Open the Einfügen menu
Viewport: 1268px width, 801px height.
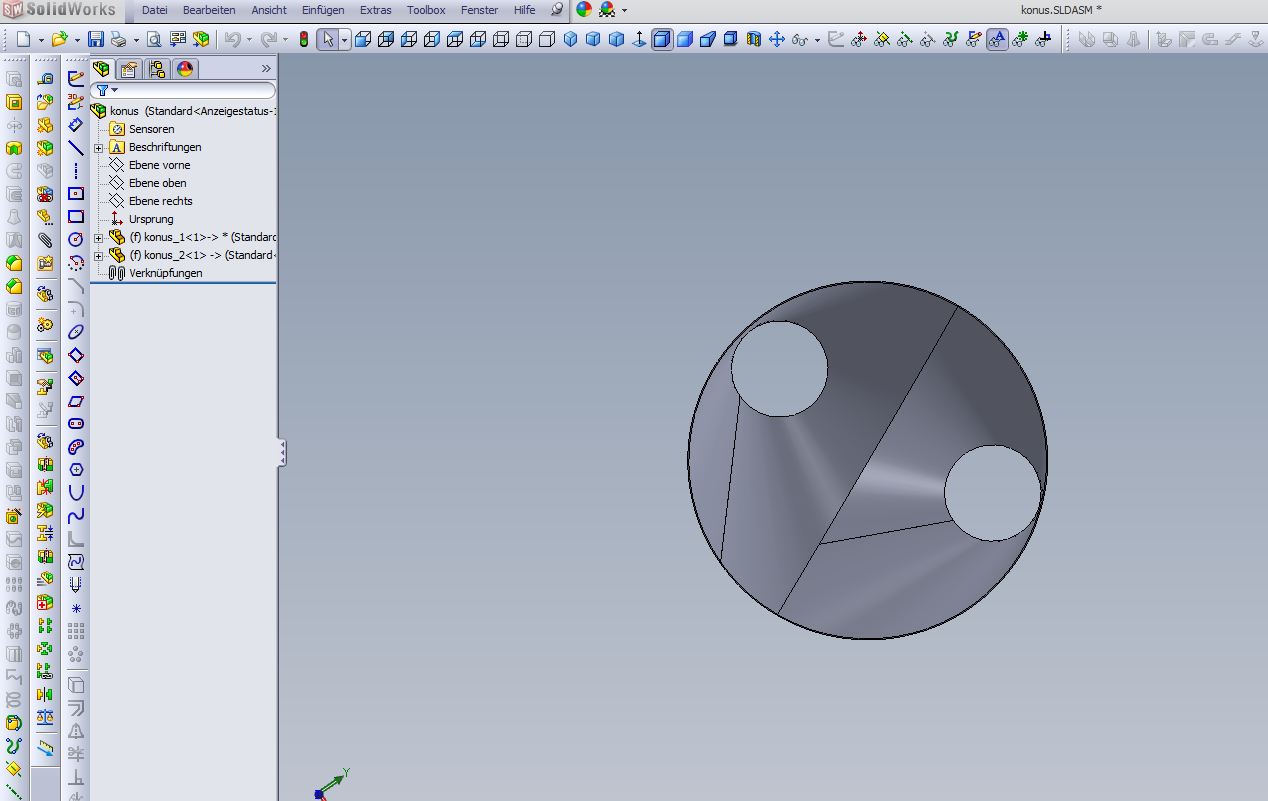323,10
